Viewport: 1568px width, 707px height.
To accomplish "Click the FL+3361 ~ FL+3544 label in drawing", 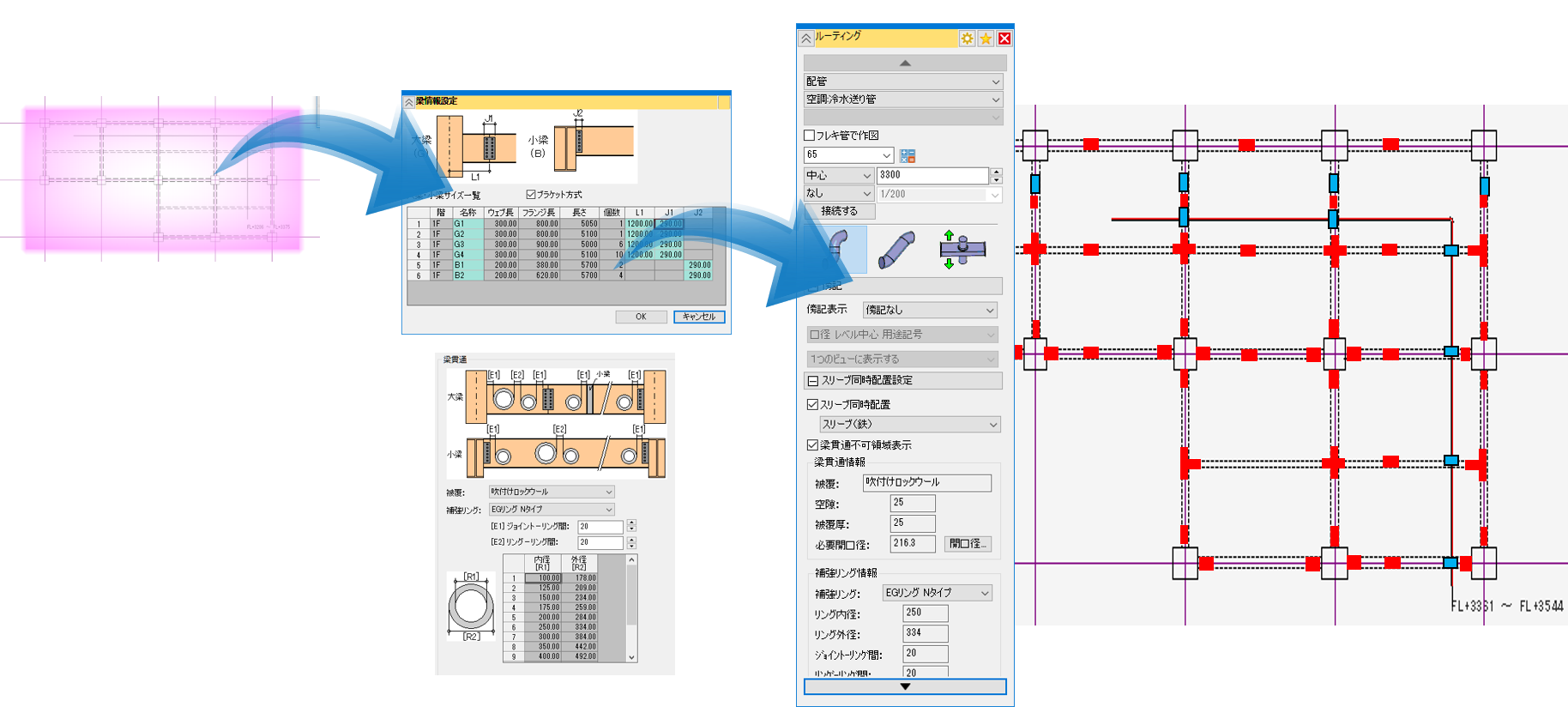I will [x=1507, y=607].
